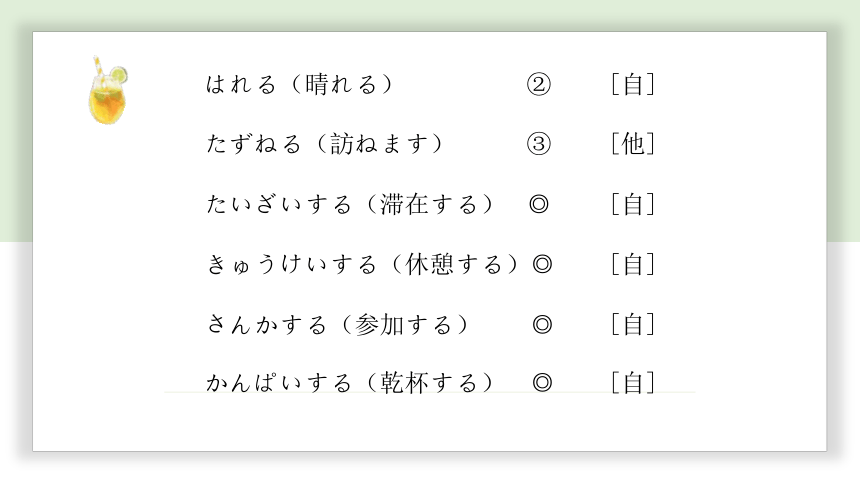Select the word さんかする（参加する）

pos(338,324)
